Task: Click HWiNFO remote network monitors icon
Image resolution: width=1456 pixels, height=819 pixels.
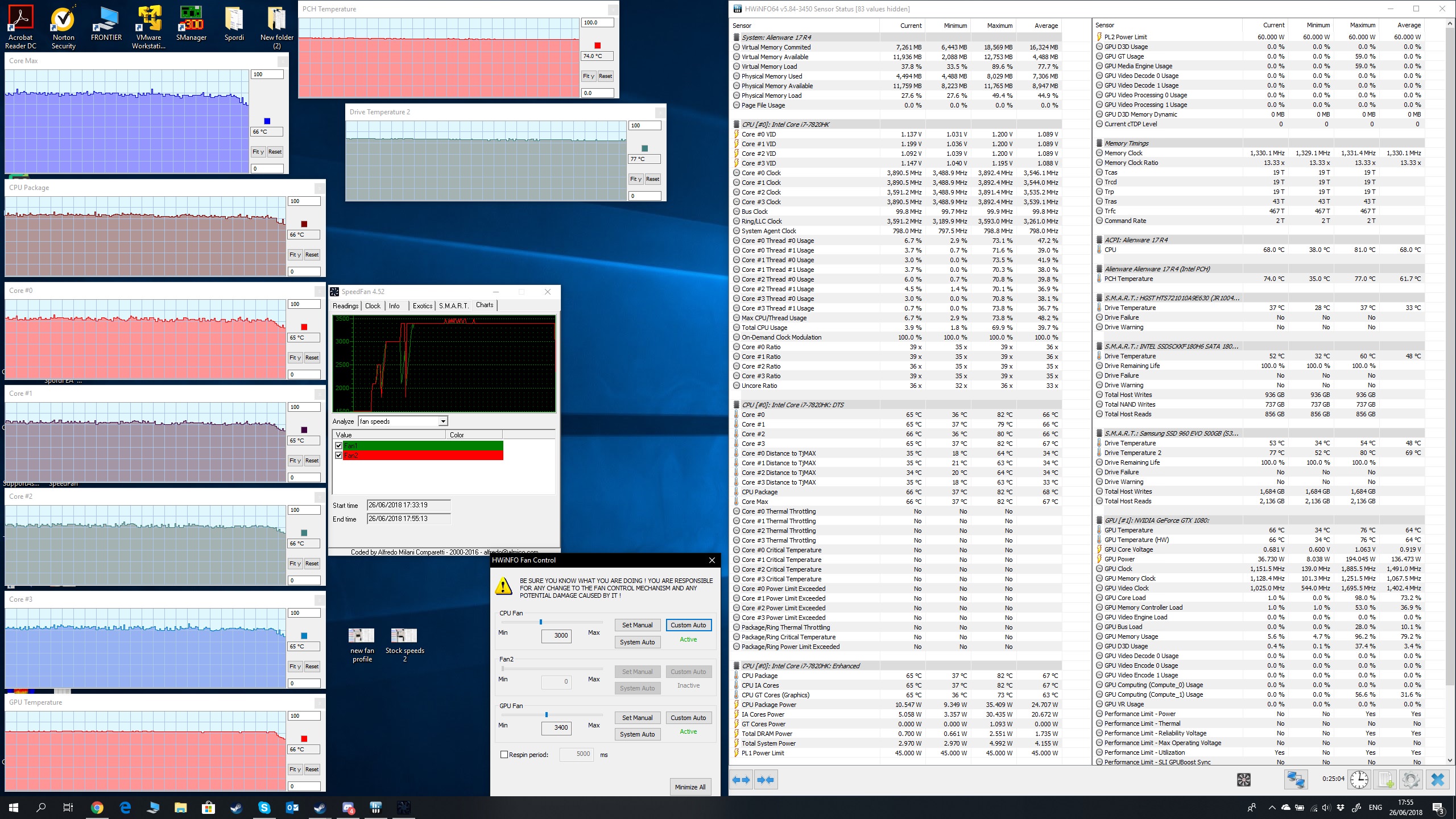Action: pos(1296,780)
